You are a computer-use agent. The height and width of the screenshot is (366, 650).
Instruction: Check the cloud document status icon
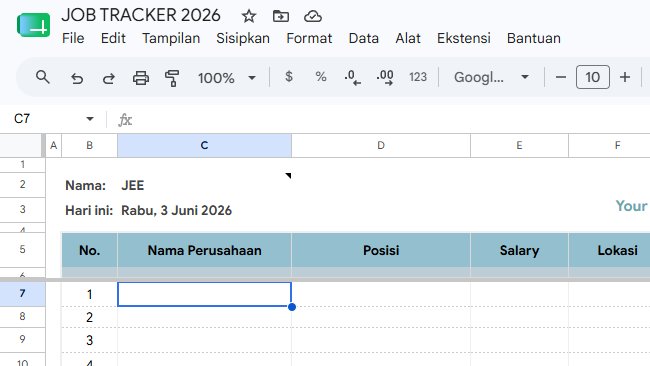click(313, 16)
